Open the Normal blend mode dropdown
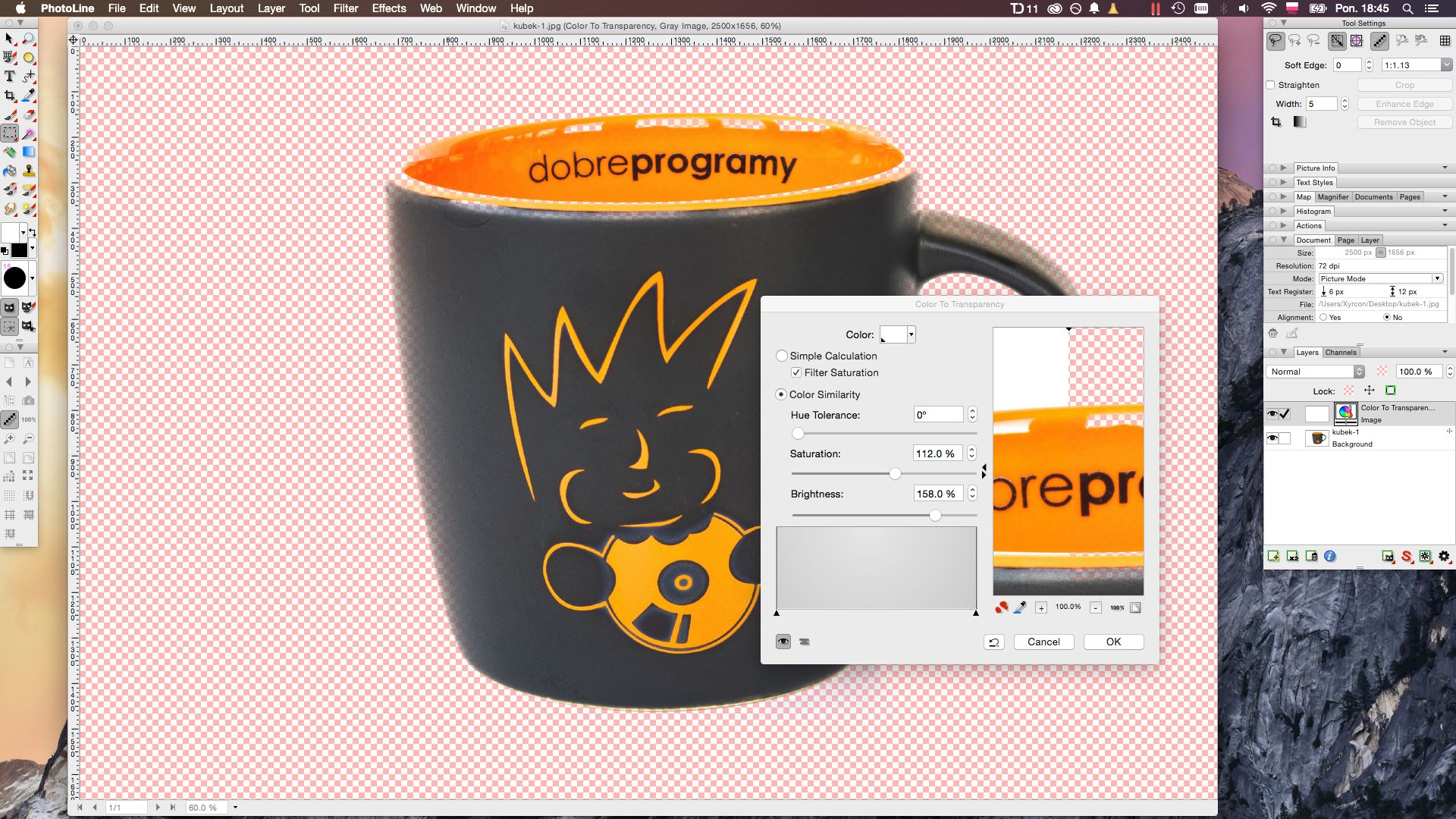 pos(1316,372)
